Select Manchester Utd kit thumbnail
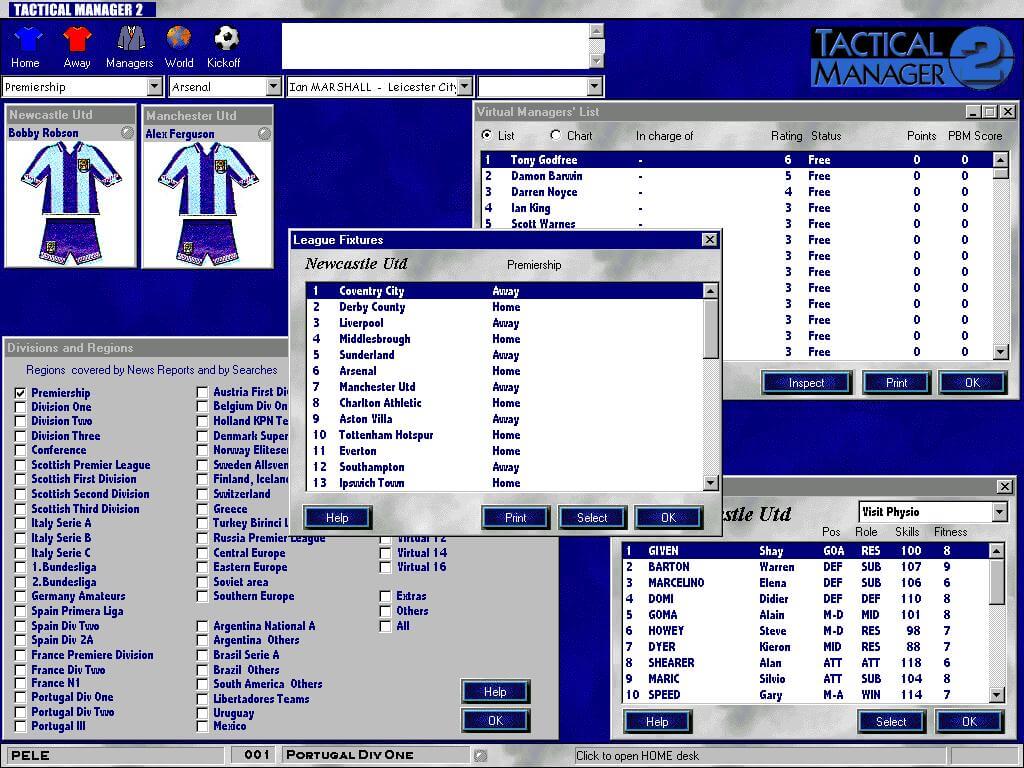The image size is (1024, 768). (x=207, y=203)
